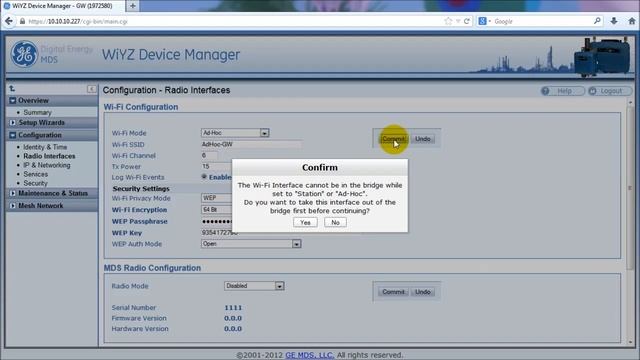Open Identity & Time settings

[45, 147]
